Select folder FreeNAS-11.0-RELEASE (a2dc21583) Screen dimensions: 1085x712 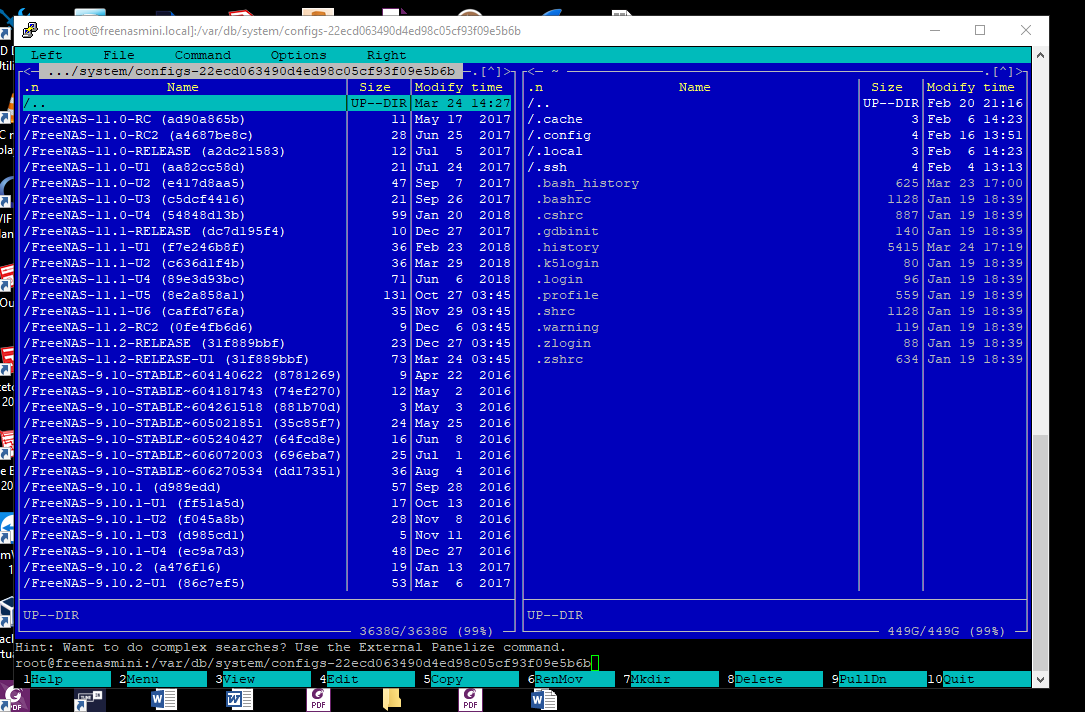[267, 151]
